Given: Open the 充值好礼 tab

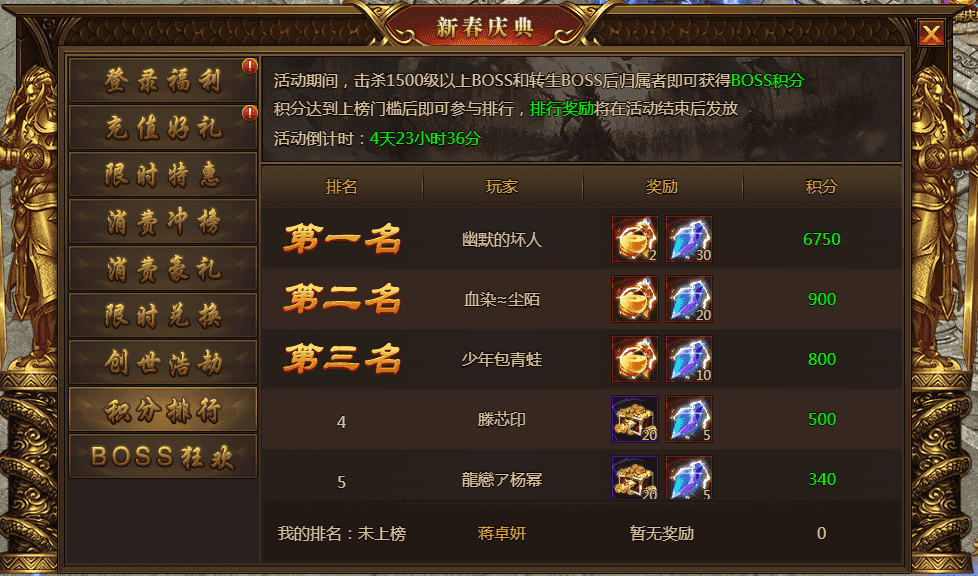Looking at the screenshot, I should 163,128.
